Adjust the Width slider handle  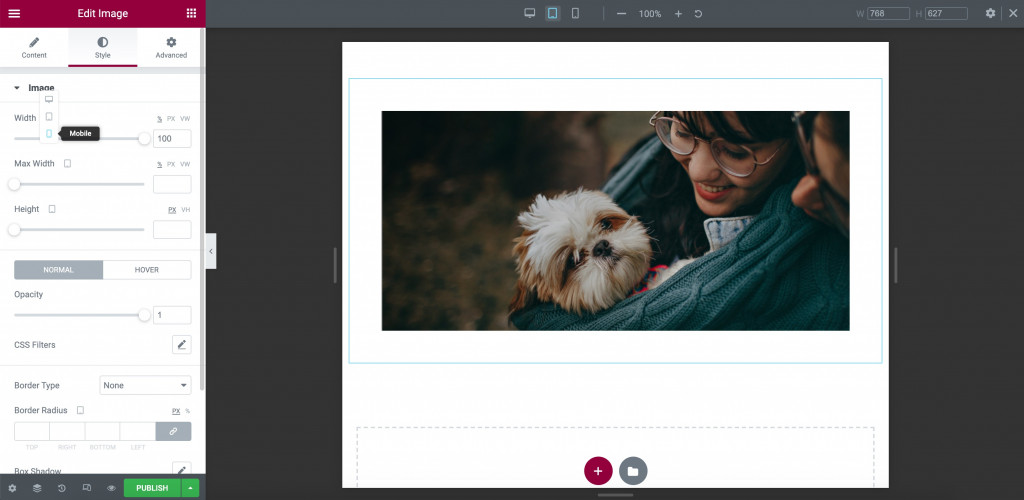(144, 138)
